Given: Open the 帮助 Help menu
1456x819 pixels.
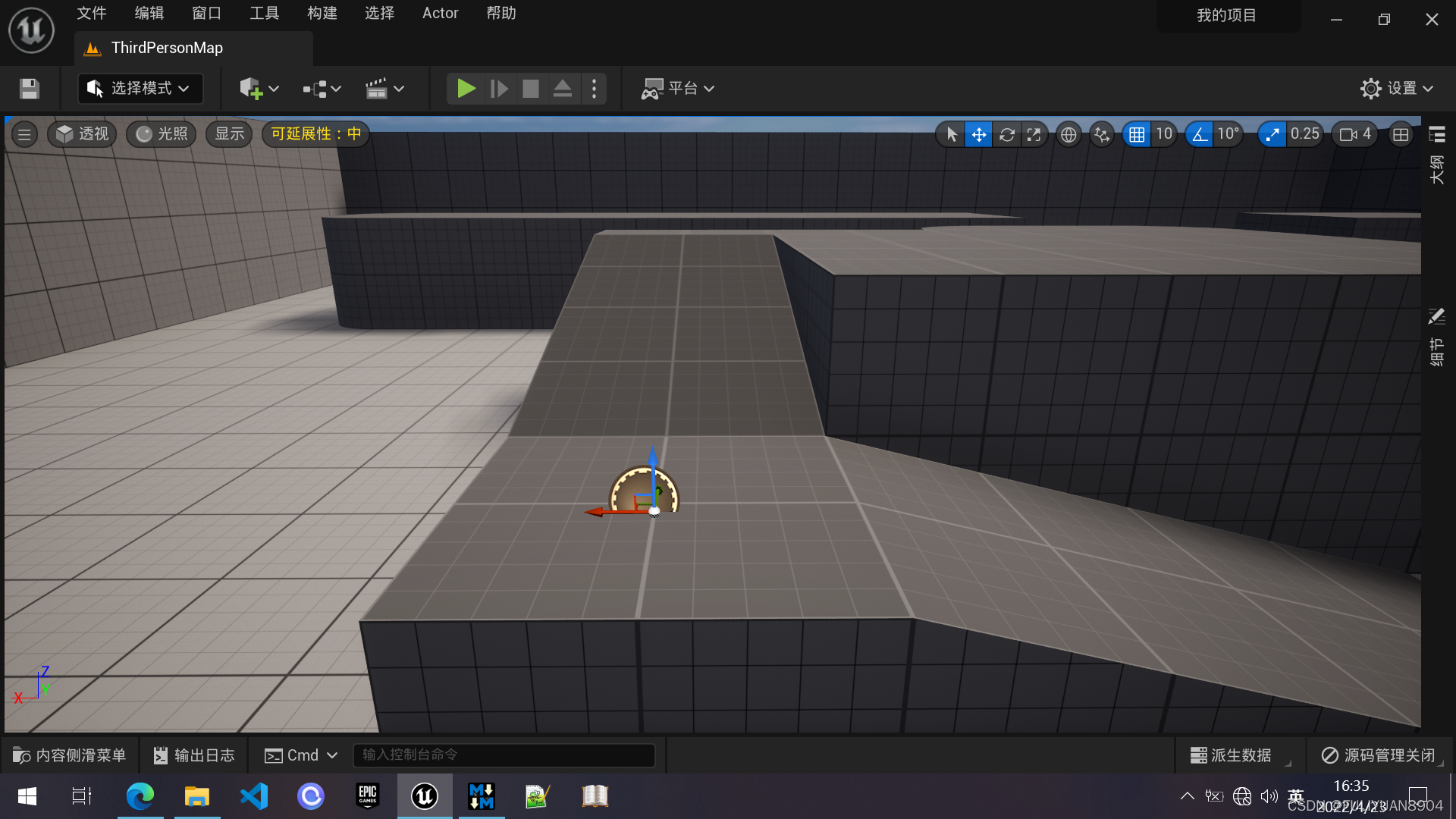Looking at the screenshot, I should [500, 14].
